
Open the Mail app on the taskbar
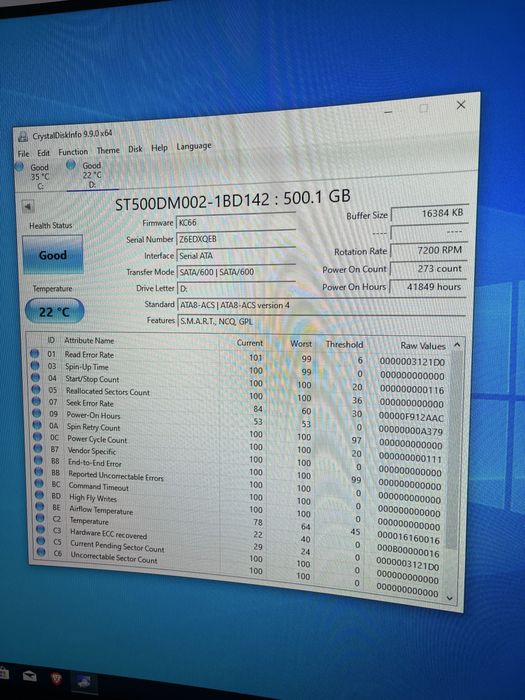(30, 676)
